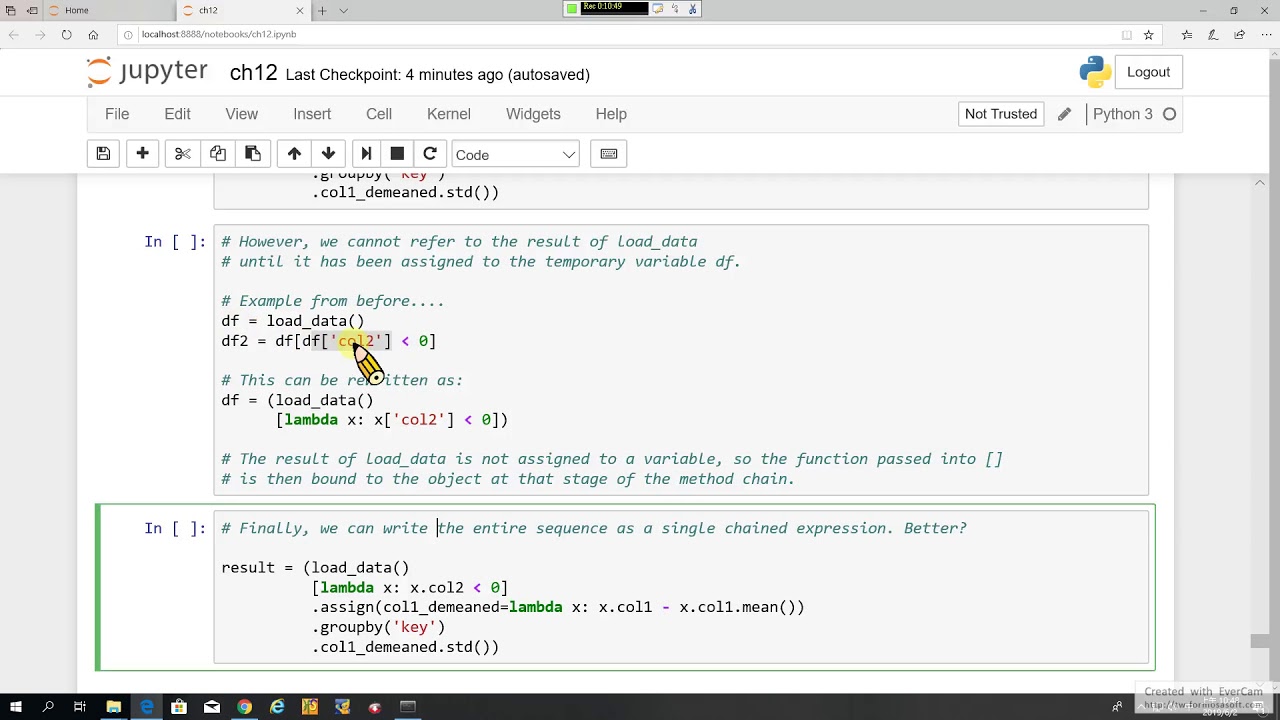Show tab previews chevron in browser
Image resolution: width=1280 pixels, height=720 pixels.
pos(344,10)
